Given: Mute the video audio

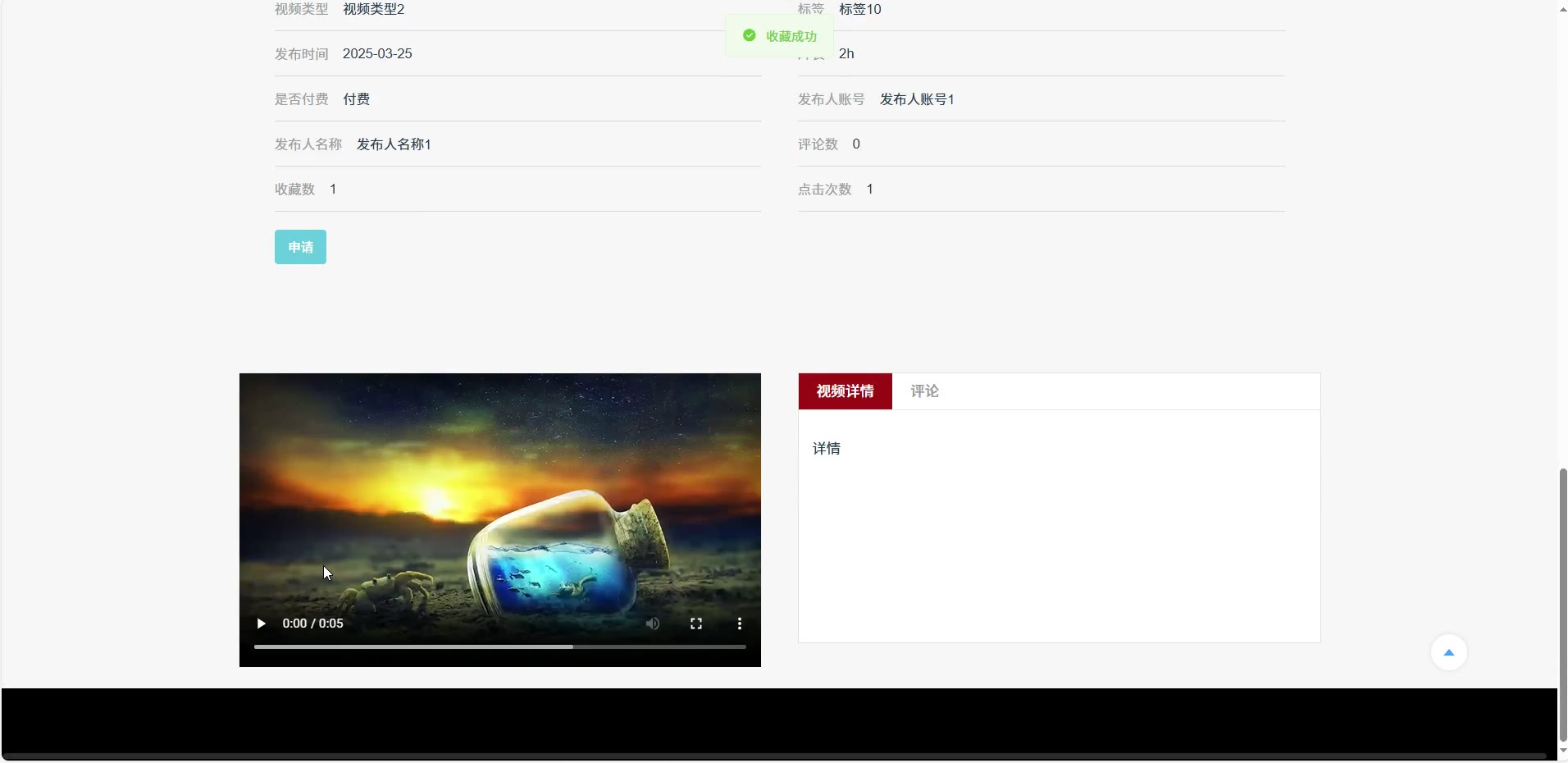Looking at the screenshot, I should coord(653,624).
